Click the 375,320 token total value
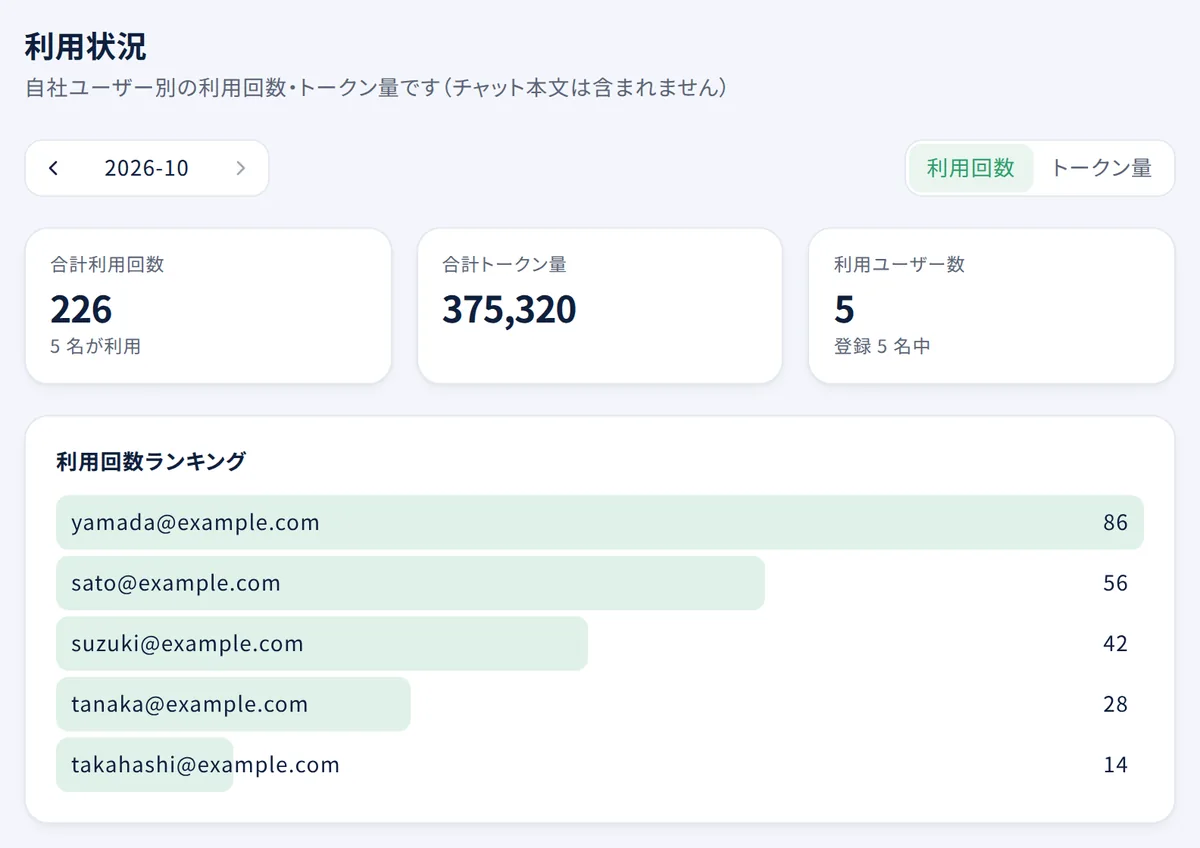Image resolution: width=1200 pixels, height=848 pixels. coord(509,310)
